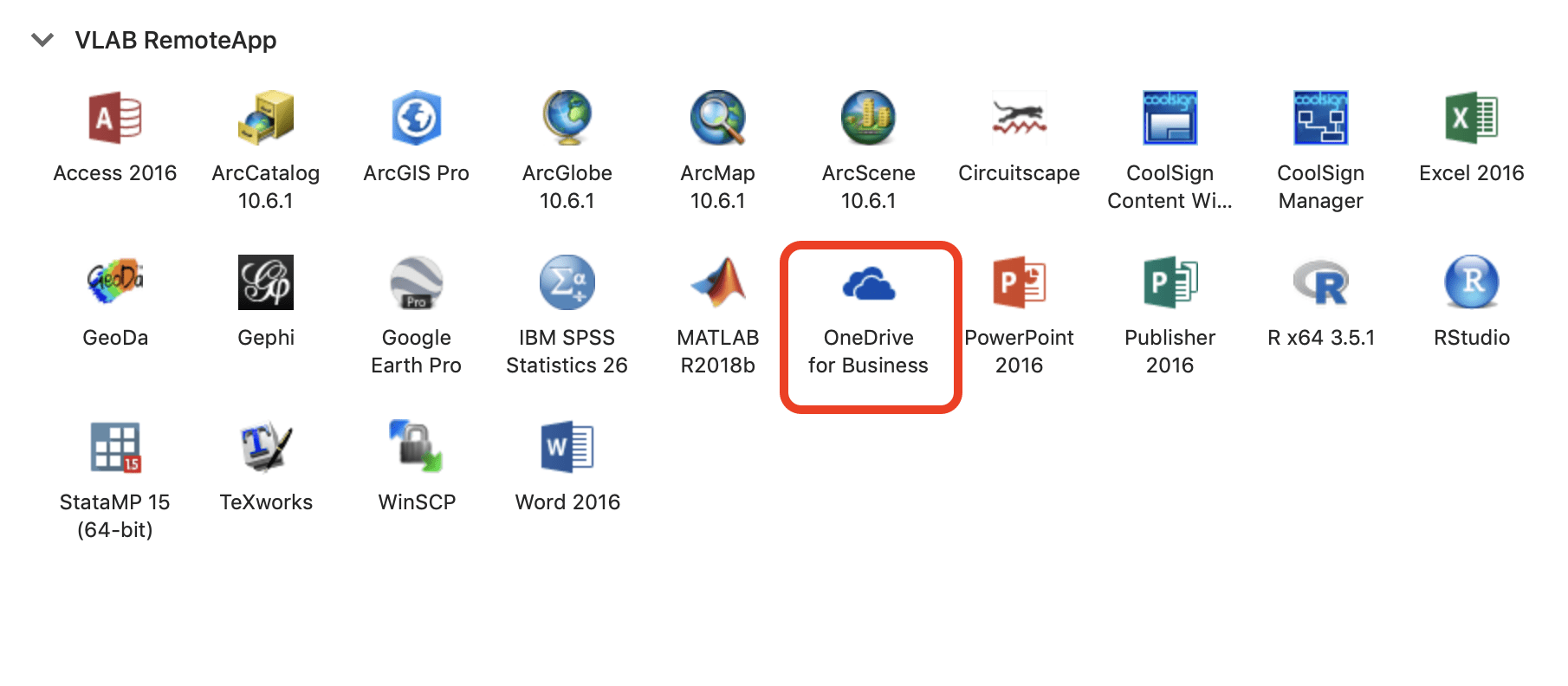Open StataMP 15 (64-bit) icon
Viewport: 1568px width, 686px height.
tap(115, 447)
